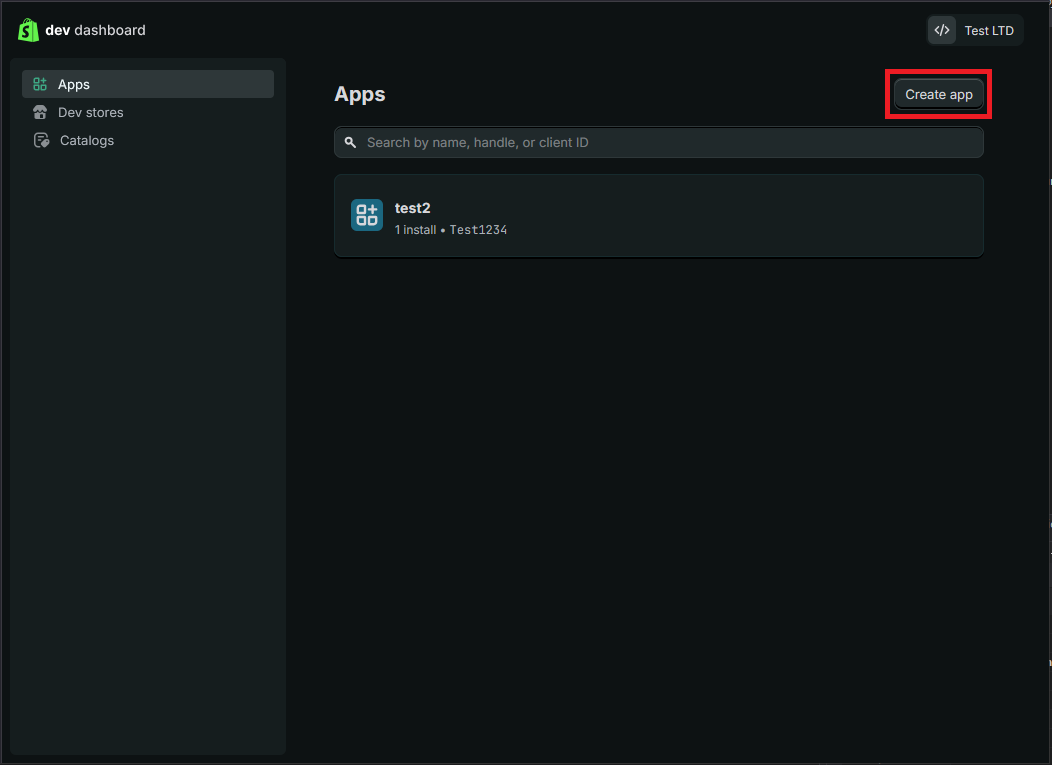Click the Apps grid icon in sidebar
Screen dimensions: 1052x765
point(40,85)
